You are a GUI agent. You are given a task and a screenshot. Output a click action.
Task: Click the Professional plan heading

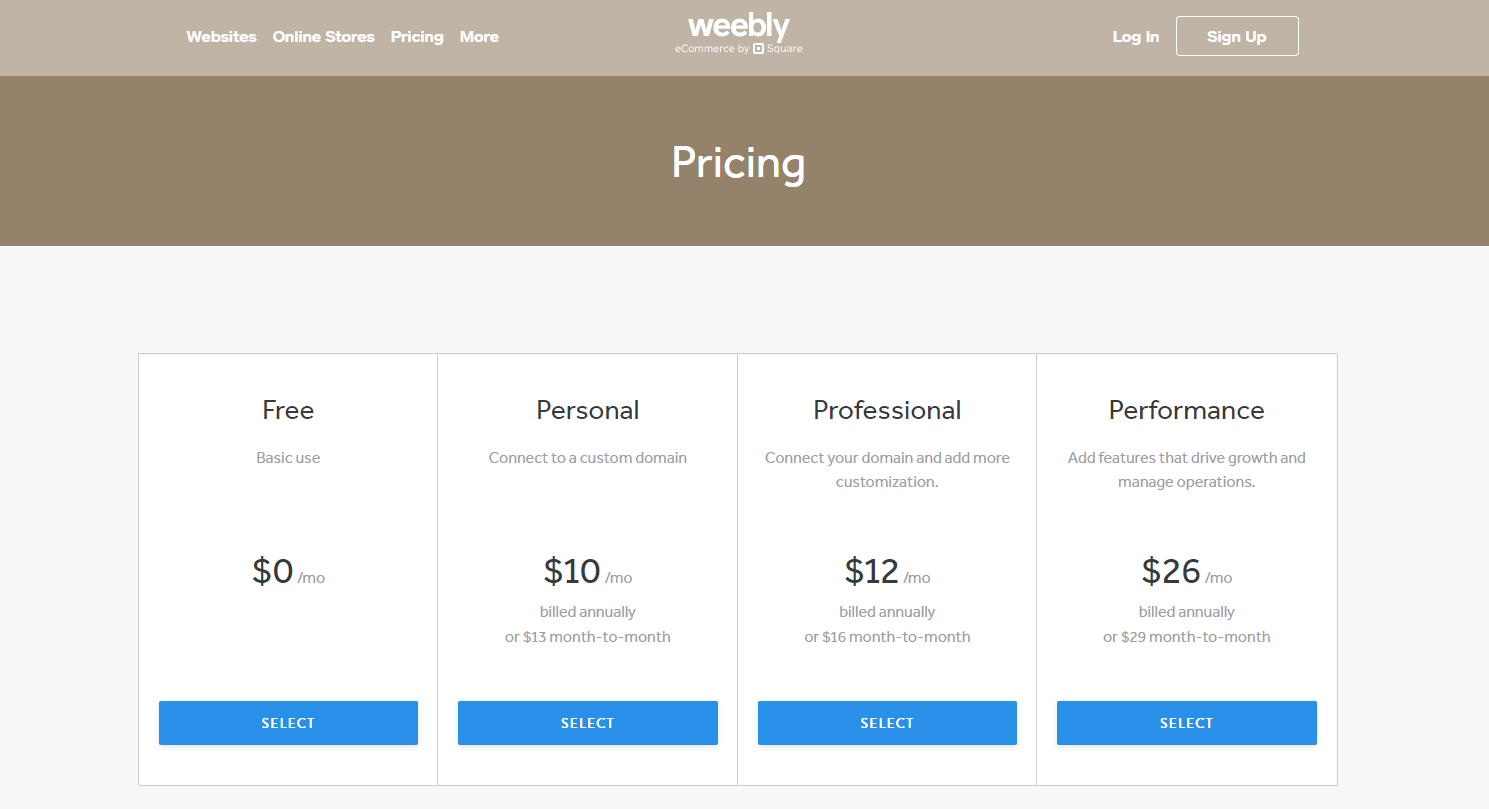(x=887, y=410)
